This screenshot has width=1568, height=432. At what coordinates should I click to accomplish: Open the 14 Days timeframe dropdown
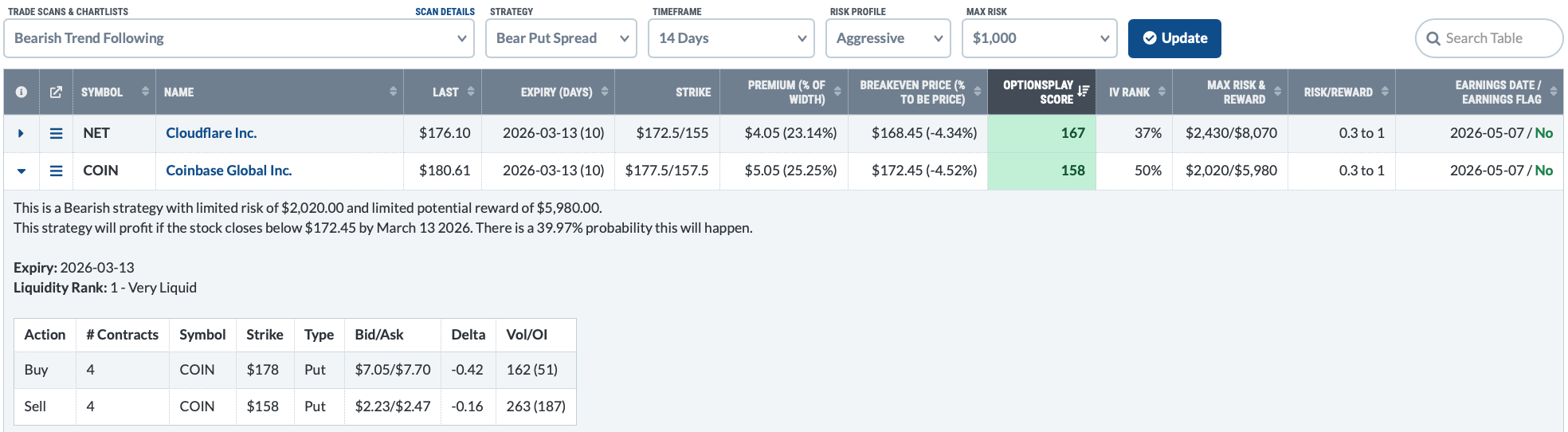(x=731, y=38)
